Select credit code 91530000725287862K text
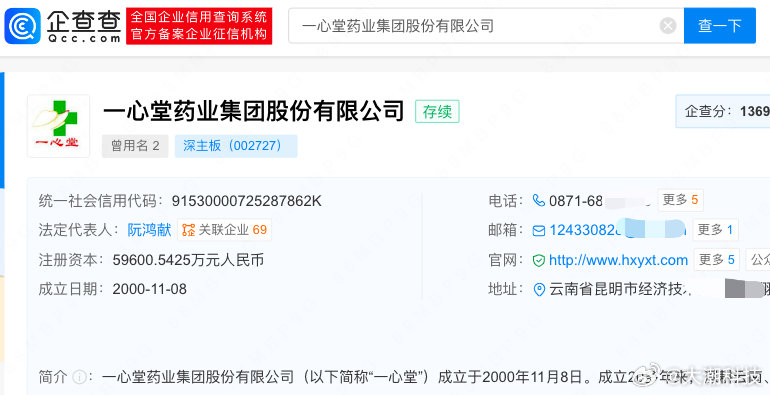Image resolution: width=770 pixels, height=395 pixels. coord(247,200)
